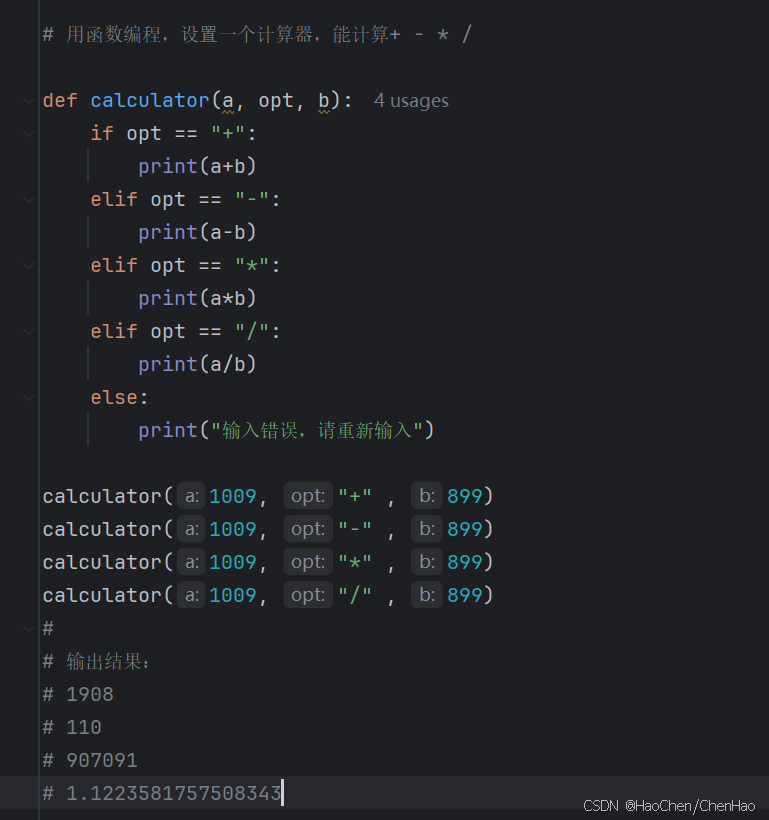The height and width of the screenshot is (820, 769).
Task: Fold the elif opt == "-" block
Action: click(28, 199)
